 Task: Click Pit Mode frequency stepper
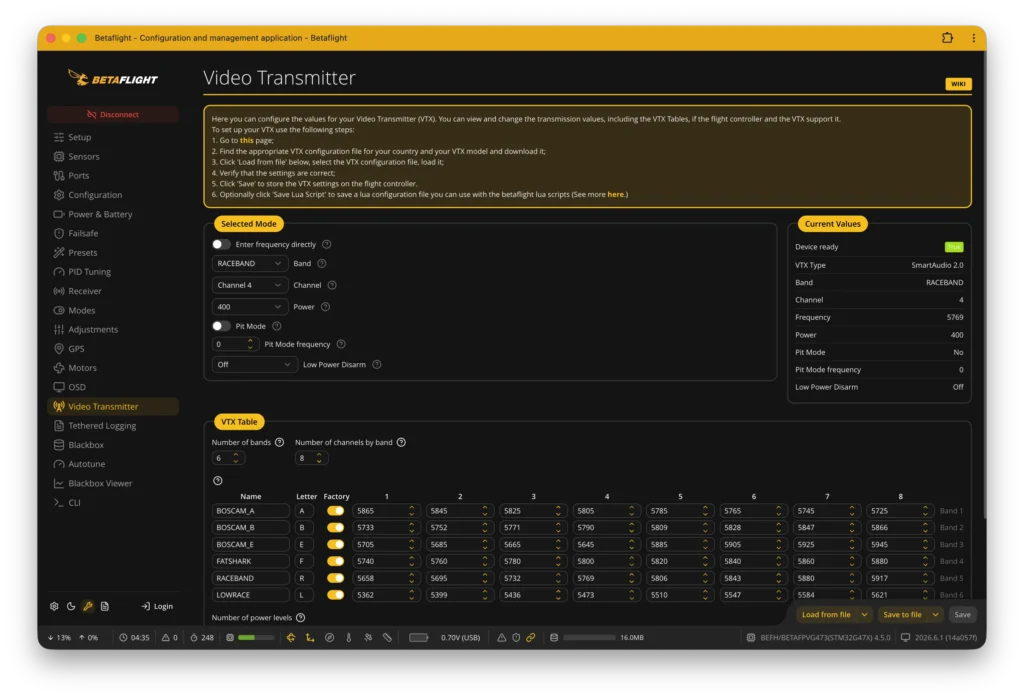(250, 344)
